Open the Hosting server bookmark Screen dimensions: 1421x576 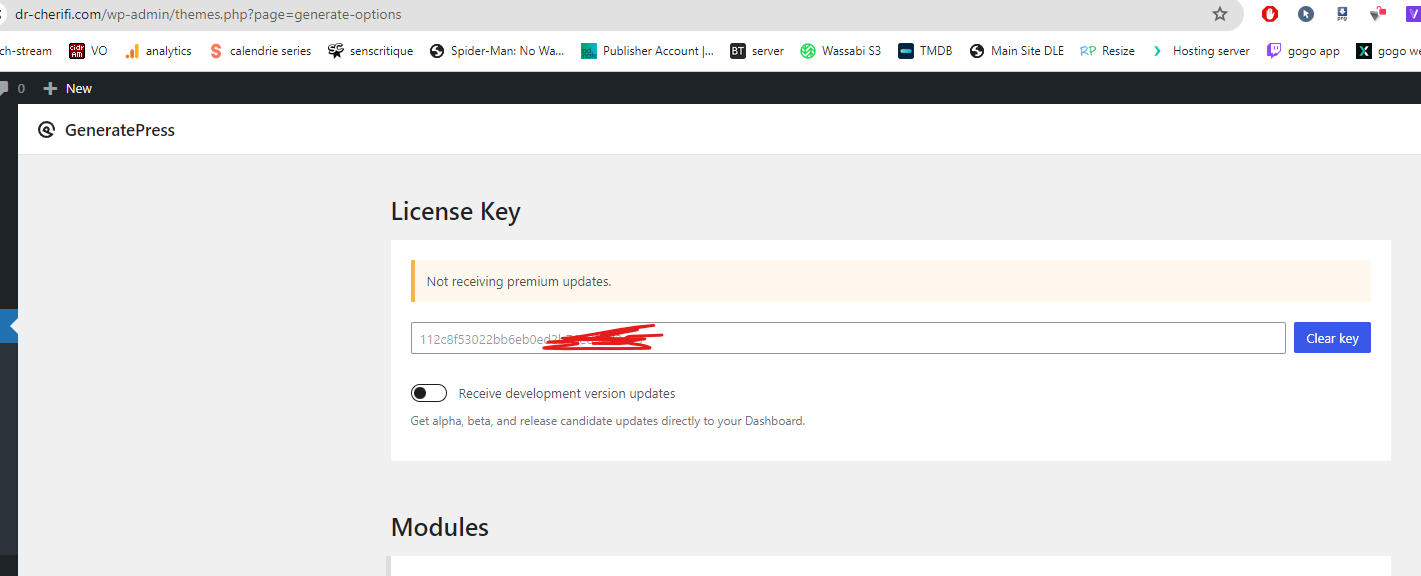point(1201,51)
